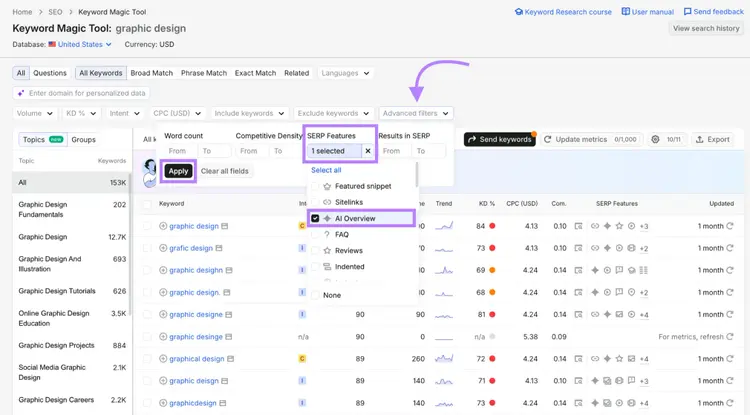The width and height of the screenshot is (750, 415).
Task: Click the AI sparkle icon in domain field
Action: click(21, 93)
